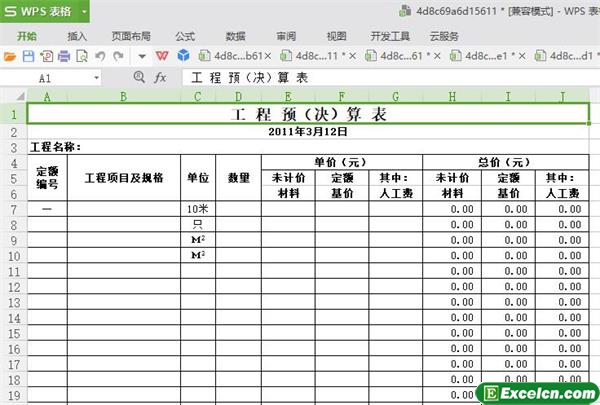Image resolution: width=600 pixels, height=405 pixels.
Task: Click the magnifier icon beside the formula bar
Action: 139,77
